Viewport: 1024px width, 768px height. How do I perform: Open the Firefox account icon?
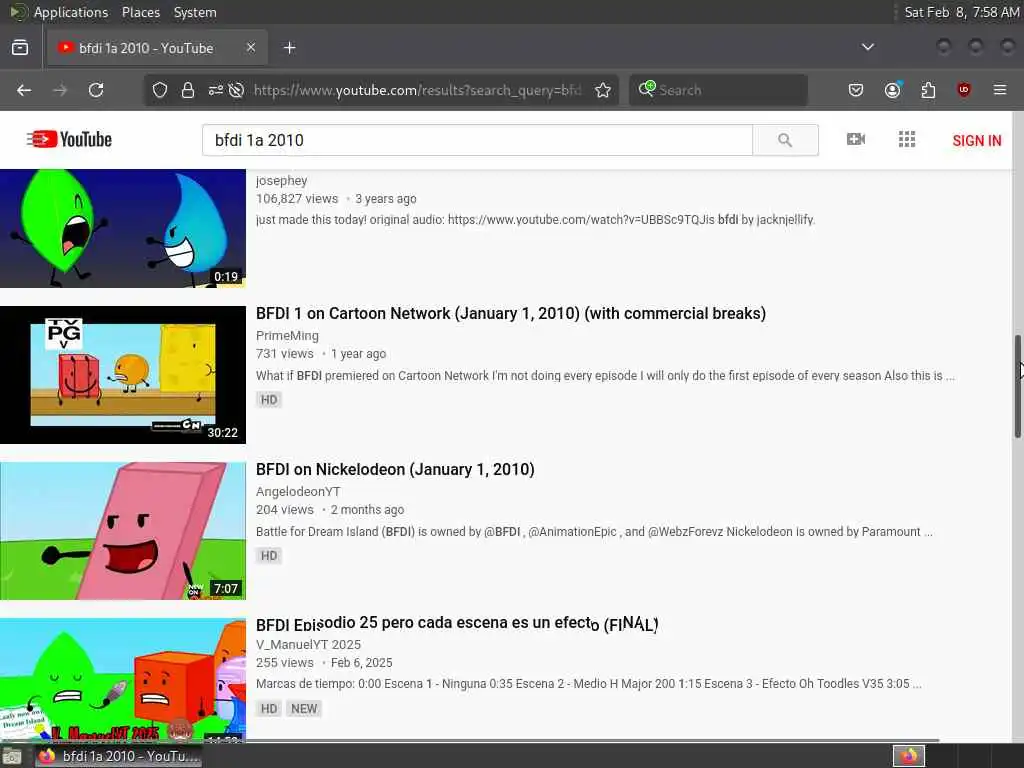click(x=892, y=90)
